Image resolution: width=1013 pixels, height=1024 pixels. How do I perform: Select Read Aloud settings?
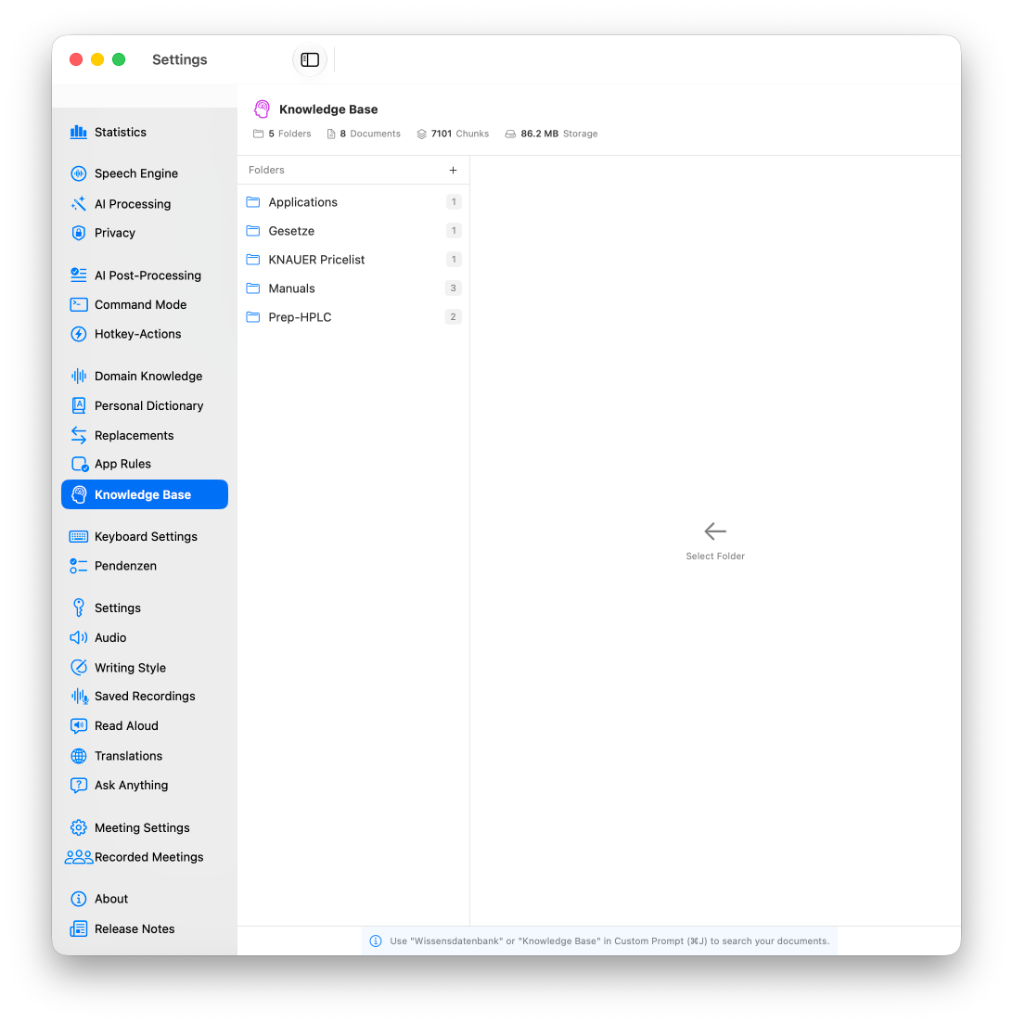click(144, 726)
